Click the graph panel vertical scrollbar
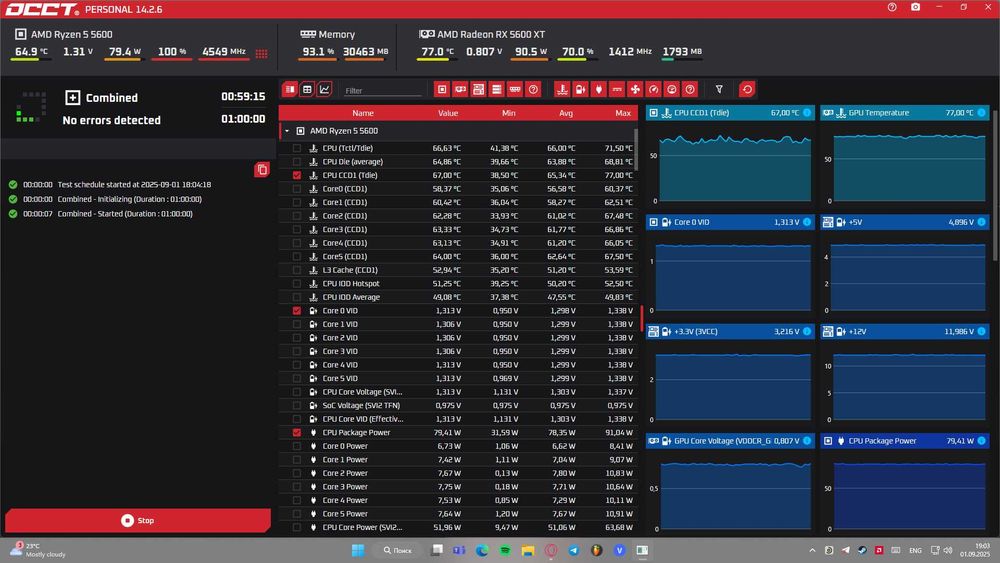The height and width of the screenshot is (563, 1000). coord(996,185)
